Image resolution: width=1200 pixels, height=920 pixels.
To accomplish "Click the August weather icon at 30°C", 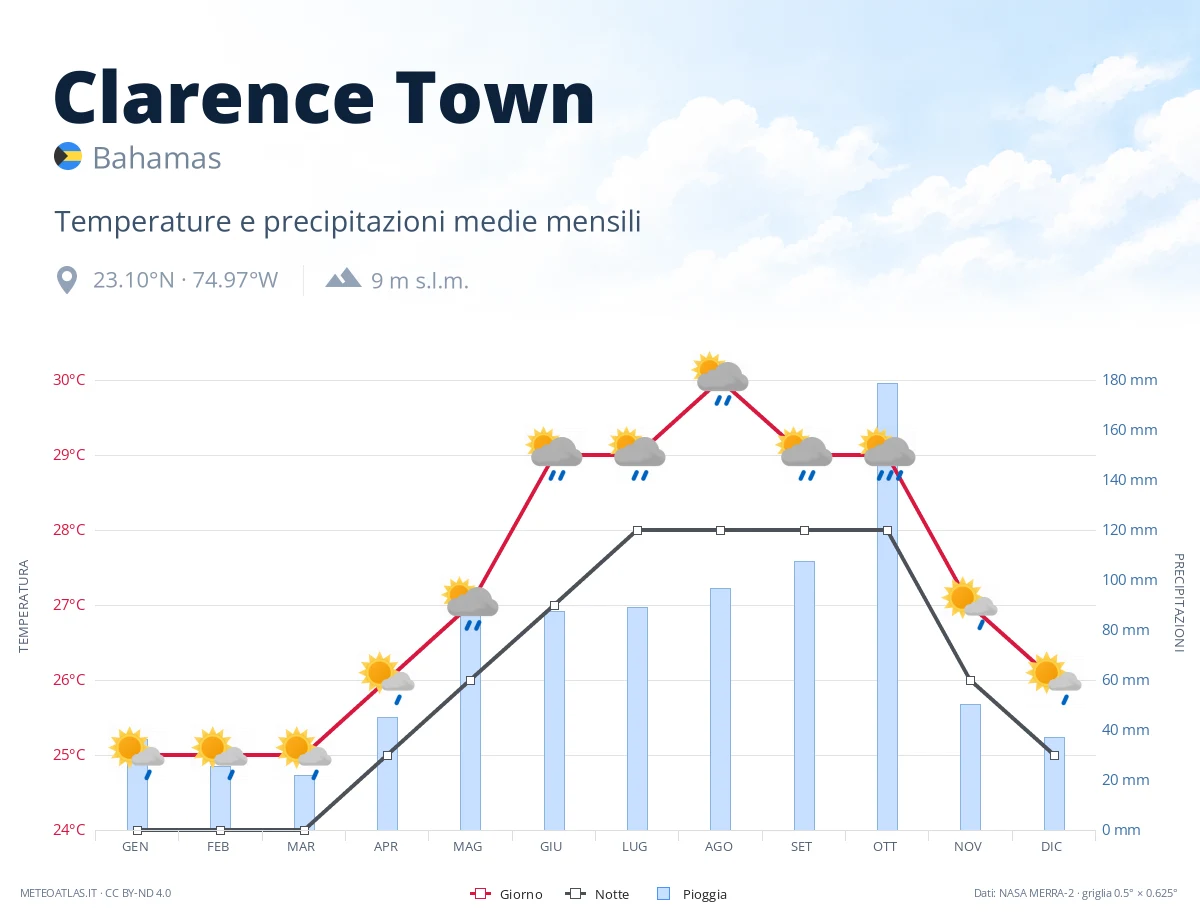I will (x=720, y=378).
